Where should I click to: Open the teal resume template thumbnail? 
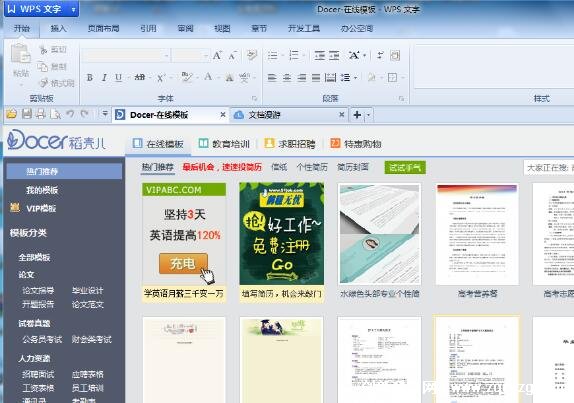379,234
